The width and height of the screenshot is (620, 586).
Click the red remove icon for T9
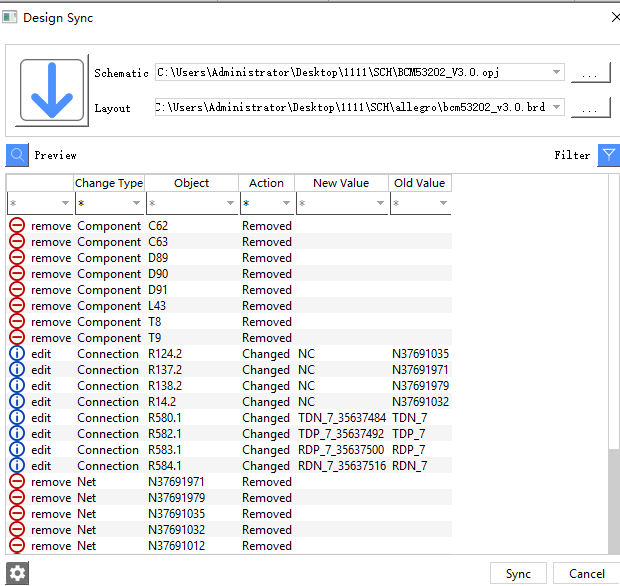click(x=17, y=337)
